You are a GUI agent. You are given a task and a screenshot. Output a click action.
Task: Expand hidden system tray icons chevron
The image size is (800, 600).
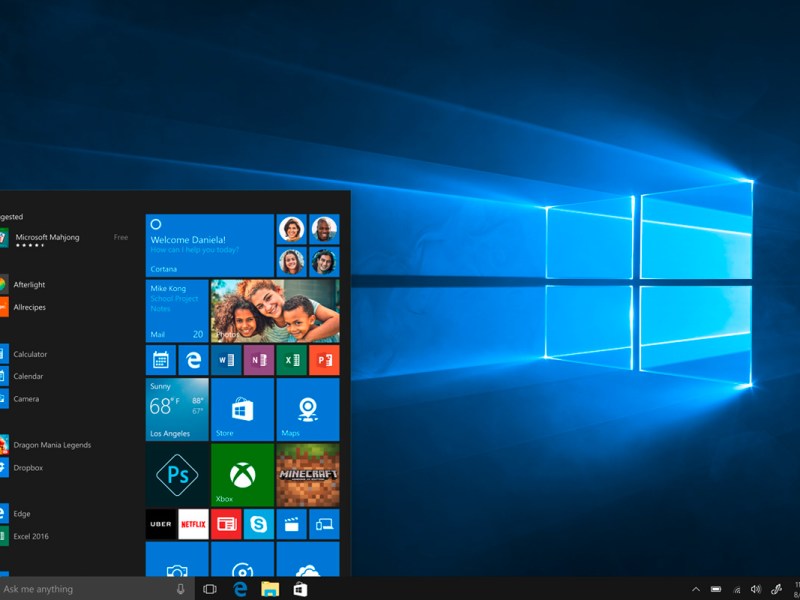[696, 589]
